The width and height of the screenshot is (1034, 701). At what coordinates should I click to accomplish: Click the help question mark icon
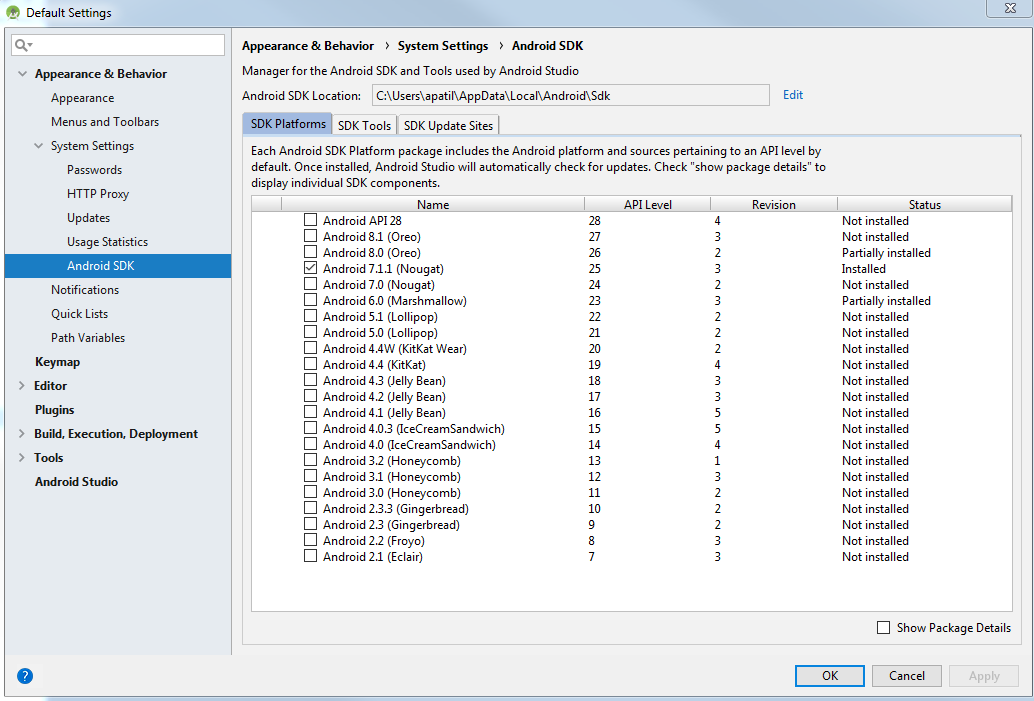pyautogui.click(x=24, y=675)
